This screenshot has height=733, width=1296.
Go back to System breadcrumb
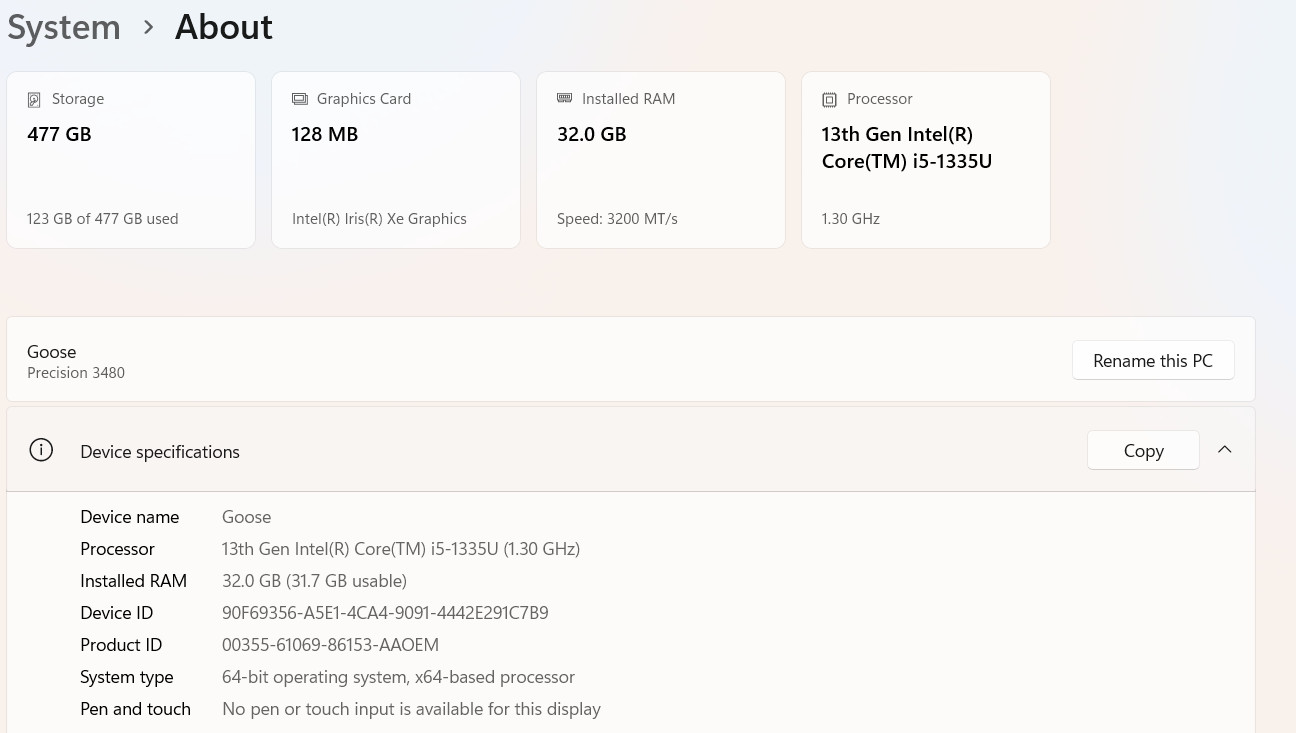(64, 27)
